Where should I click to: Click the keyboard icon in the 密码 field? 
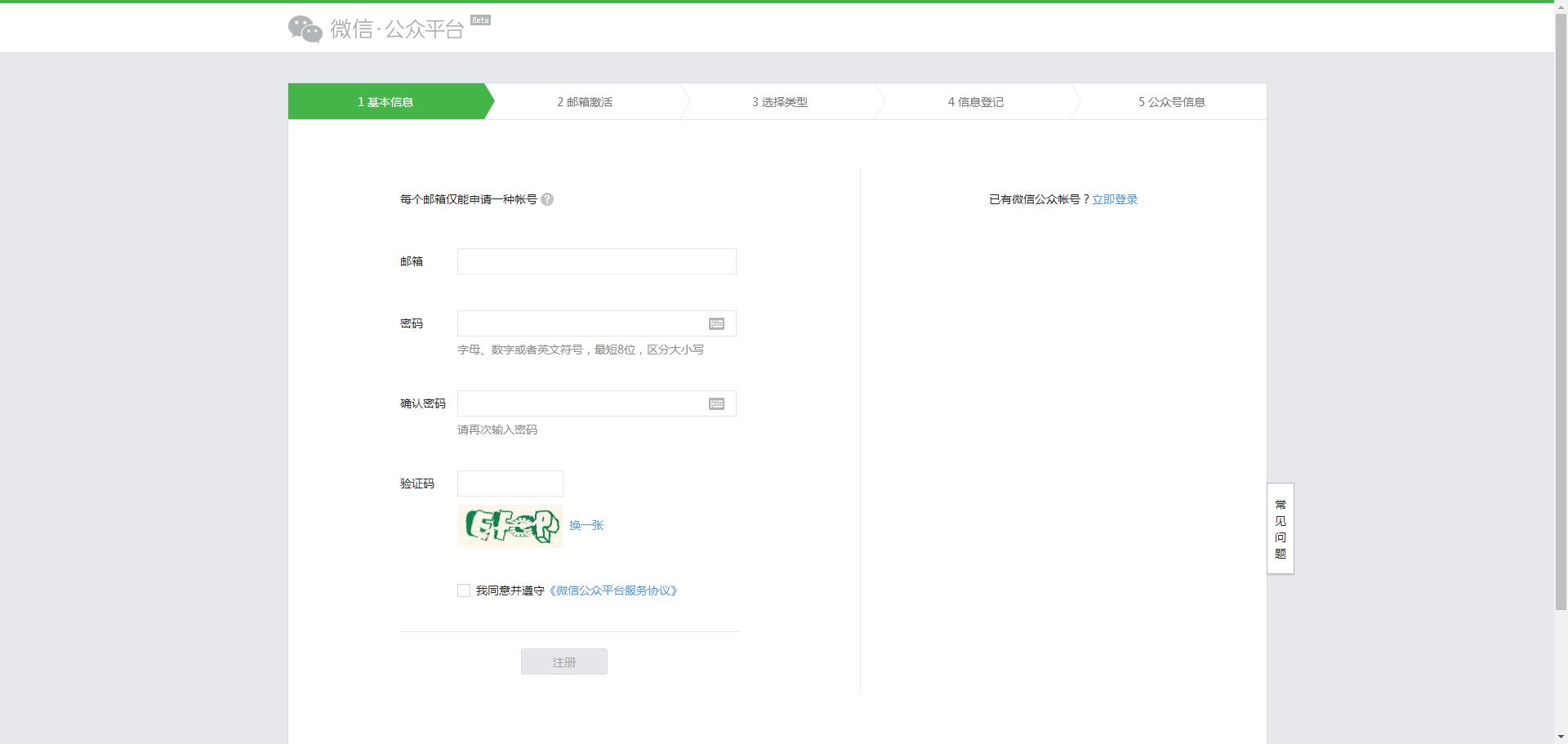(x=716, y=323)
